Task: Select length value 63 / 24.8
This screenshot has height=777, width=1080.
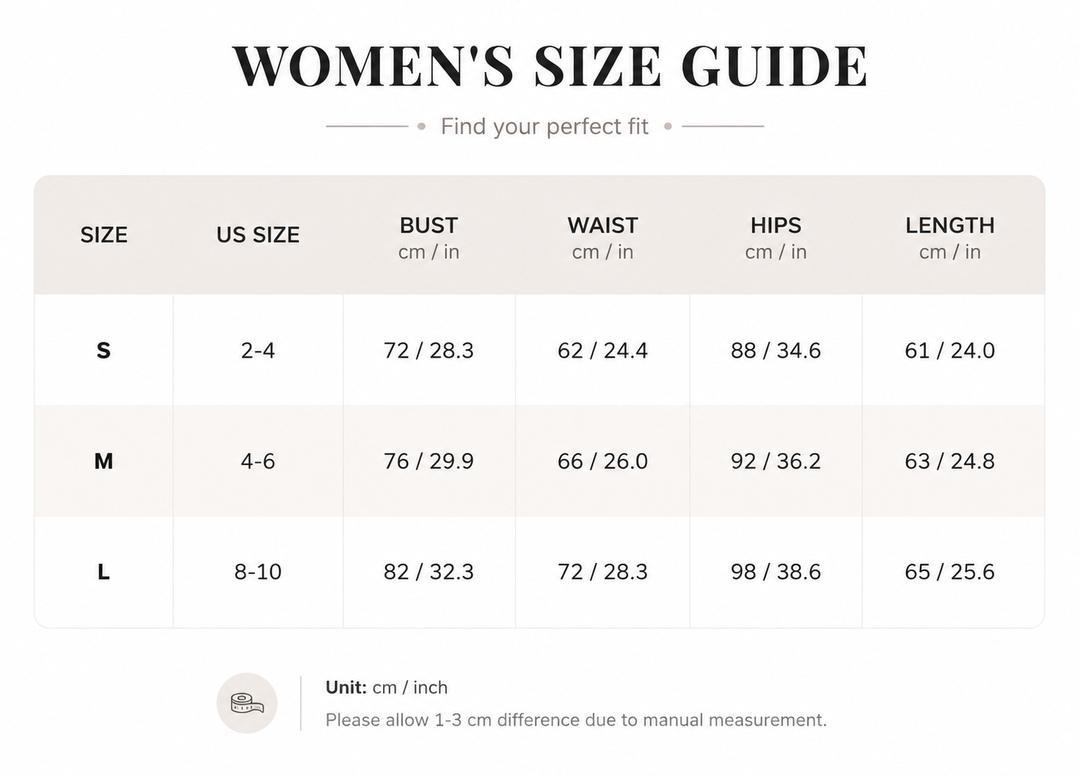Action: tap(950, 461)
